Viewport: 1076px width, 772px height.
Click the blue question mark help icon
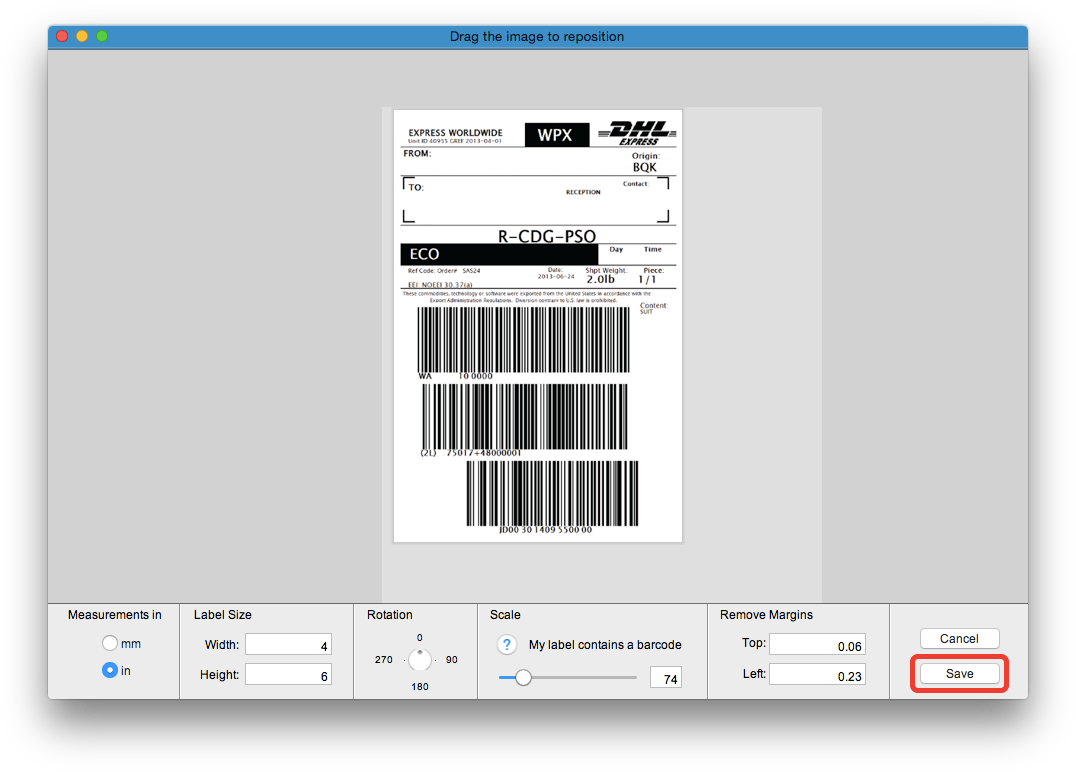tap(508, 645)
